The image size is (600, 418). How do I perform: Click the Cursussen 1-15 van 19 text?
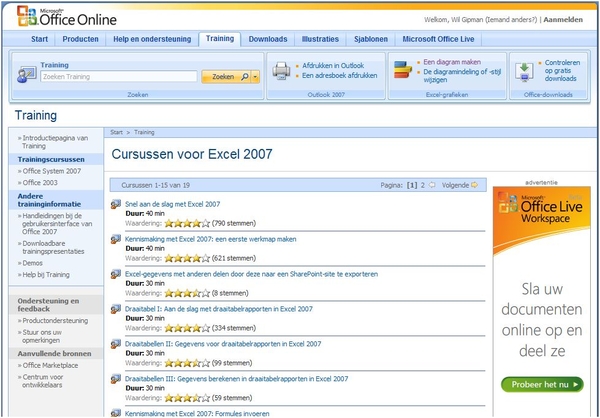click(x=156, y=185)
